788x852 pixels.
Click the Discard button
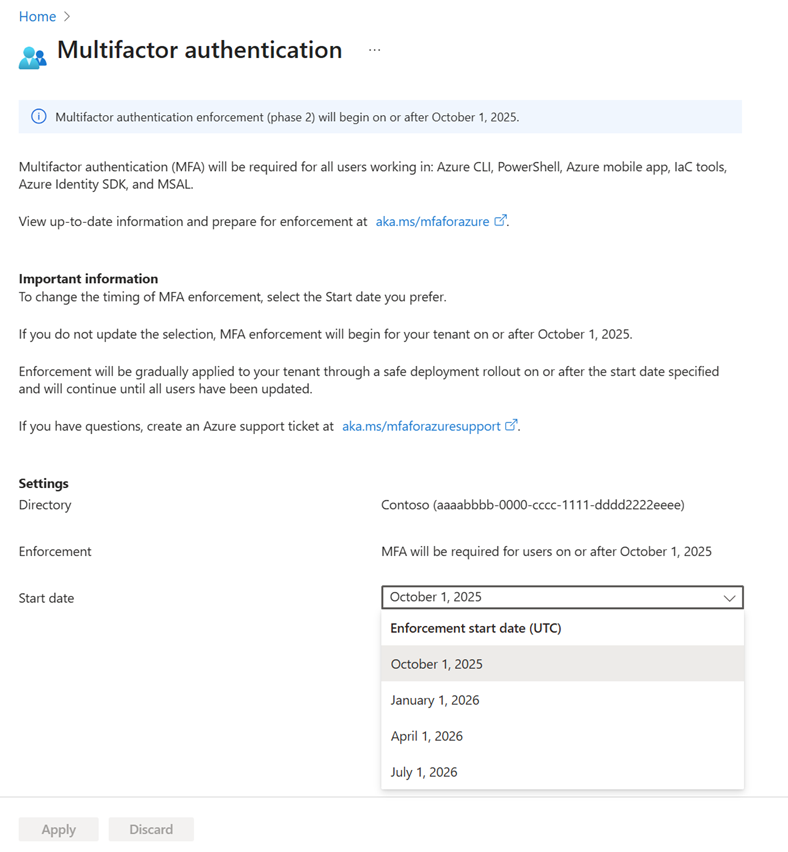[x=151, y=829]
